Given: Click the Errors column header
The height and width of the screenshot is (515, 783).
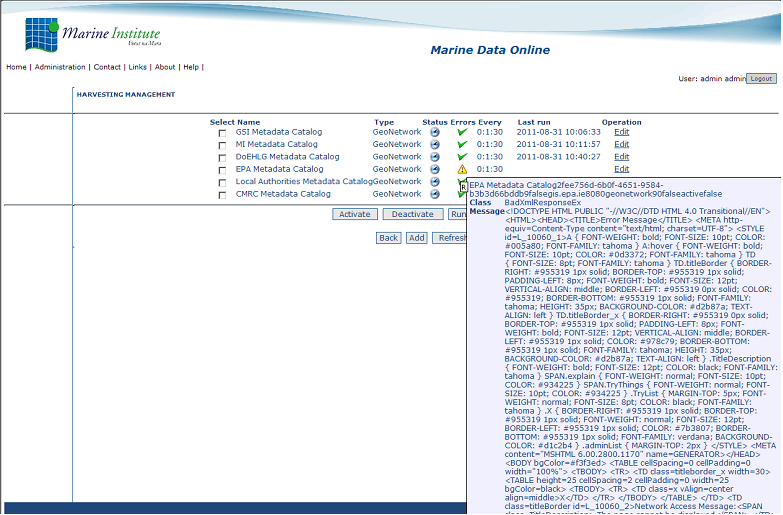Looking at the screenshot, I should [463, 122].
